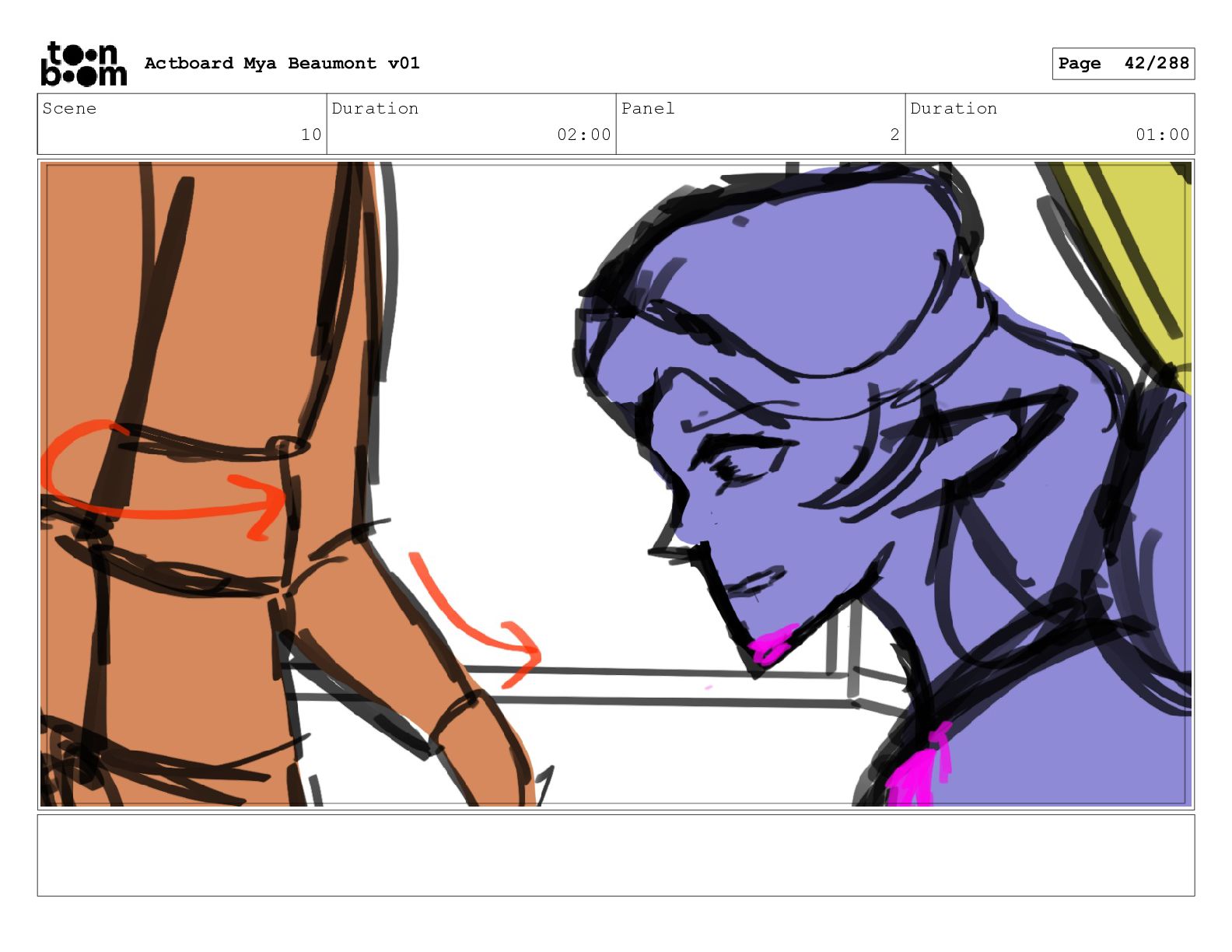
Task: Select panel number 2
Action: click(x=894, y=135)
